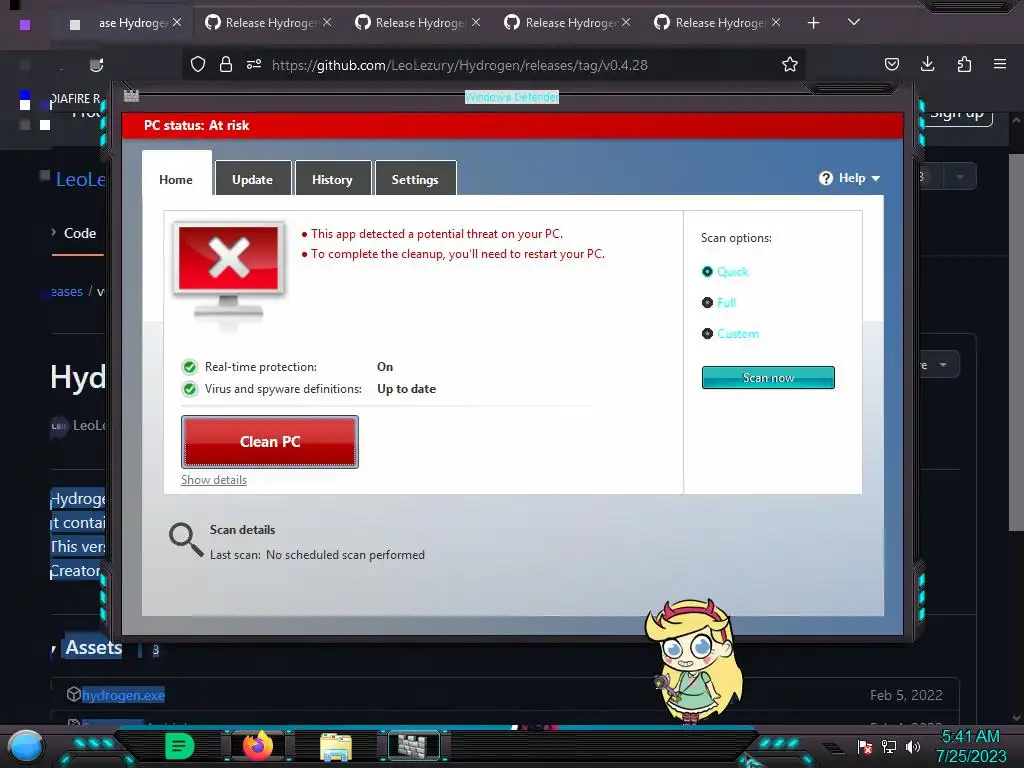Viewport: 1024px width, 768px height.
Task: Click the Help question mark icon
Action: click(x=826, y=178)
